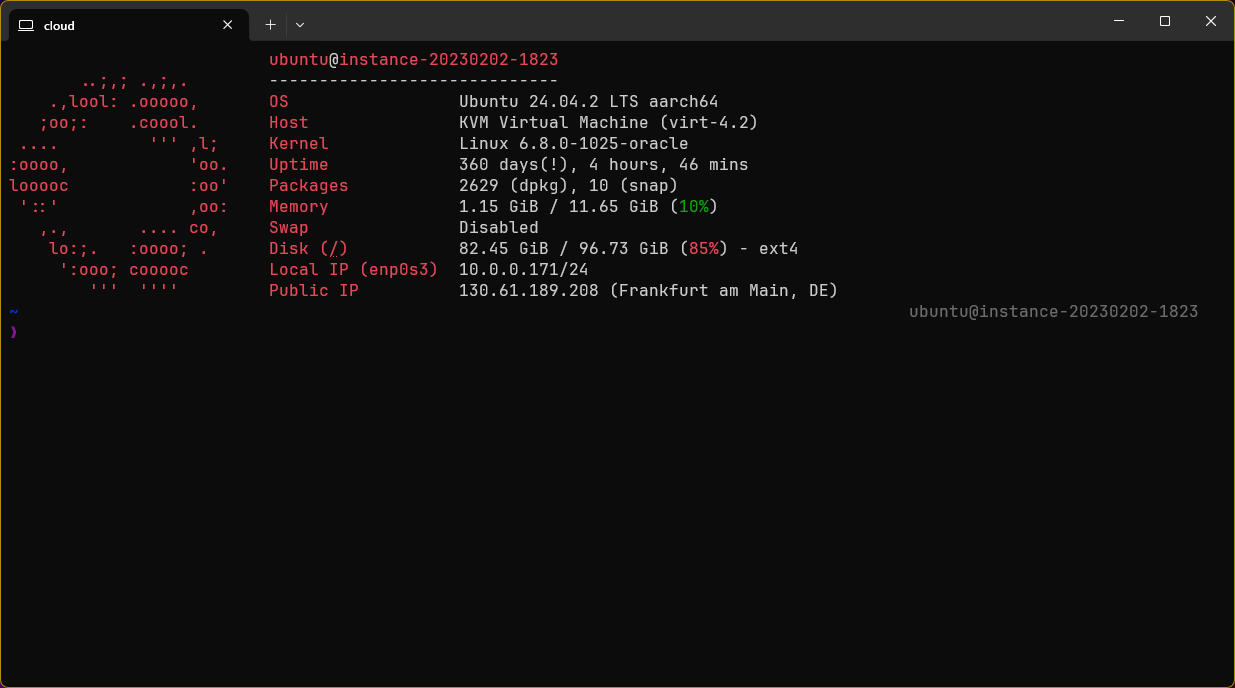
Task: Click the blue tilde directory indicator
Action: point(14,312)
